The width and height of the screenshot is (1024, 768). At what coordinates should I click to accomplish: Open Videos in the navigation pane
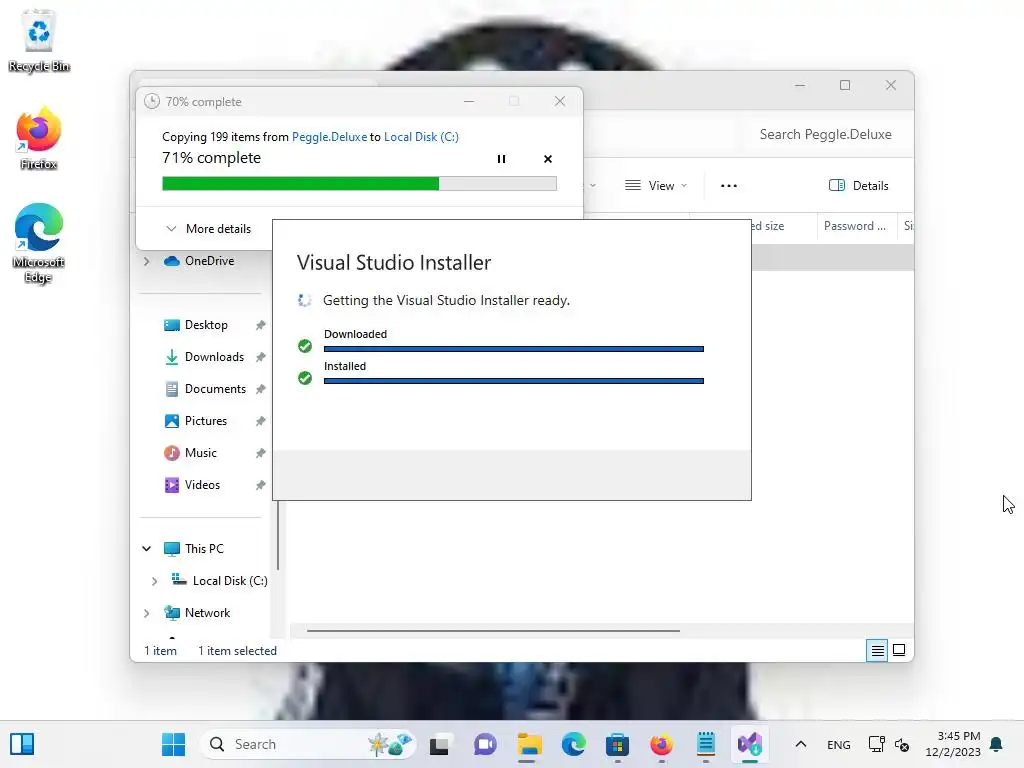(192, 485)
